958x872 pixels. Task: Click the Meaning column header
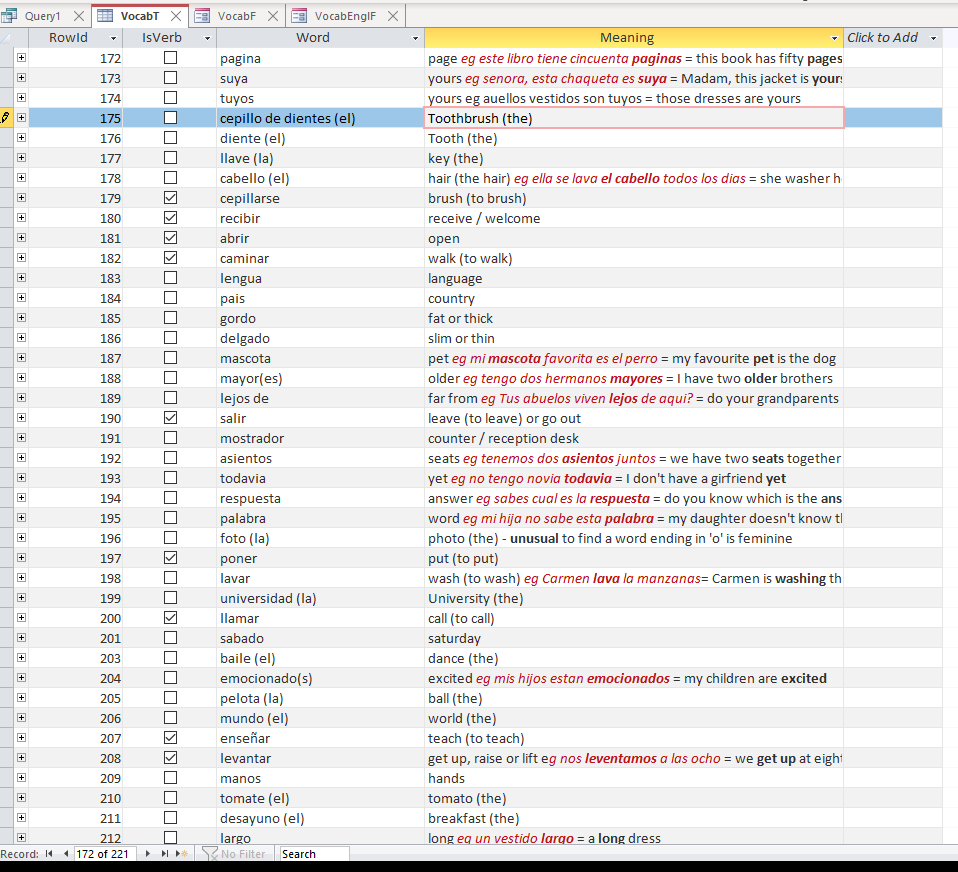(627, 38)
